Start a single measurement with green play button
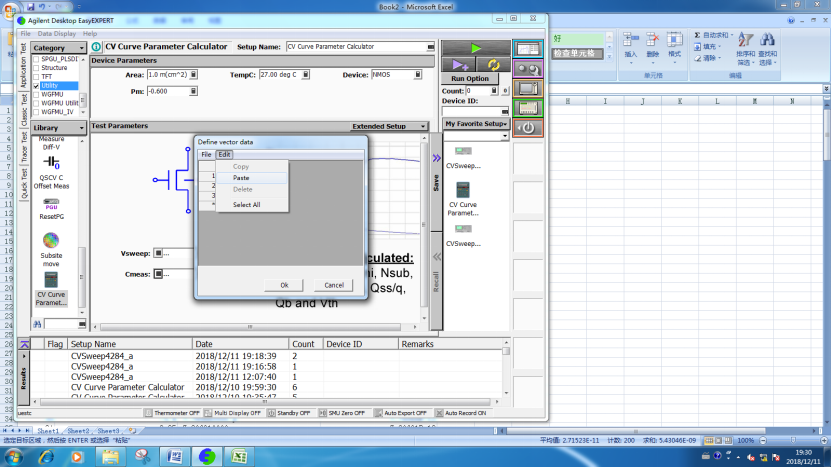The image size is (831, 468). pyautogui.click(x=475, y=48)
